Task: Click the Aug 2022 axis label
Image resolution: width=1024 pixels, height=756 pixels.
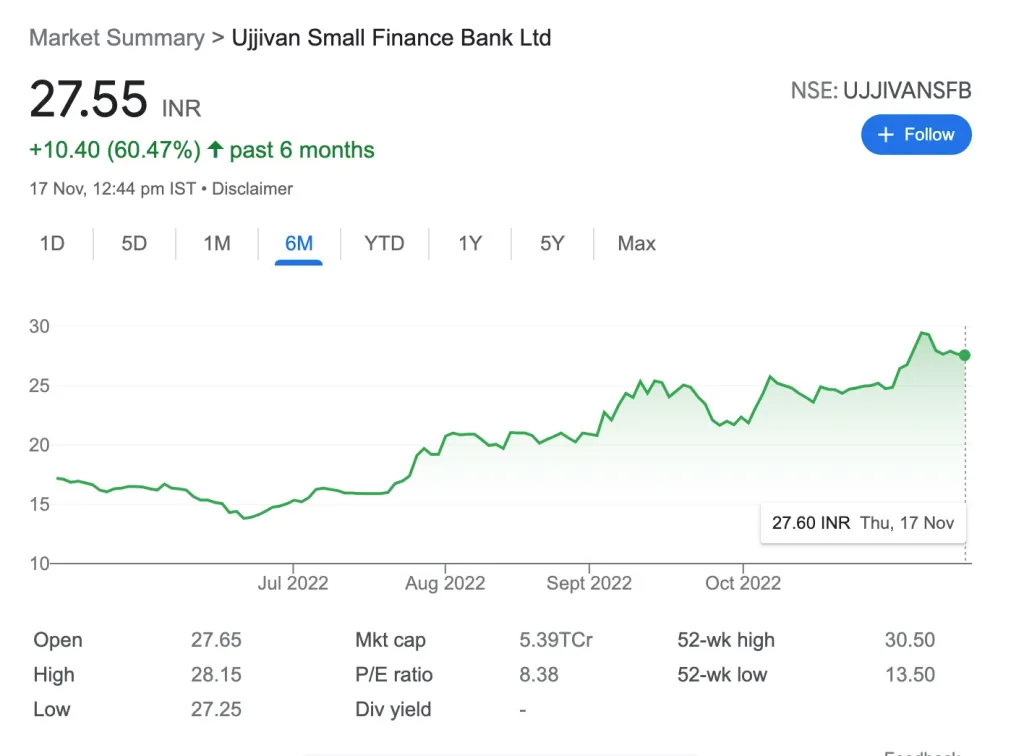Action: 445,583
